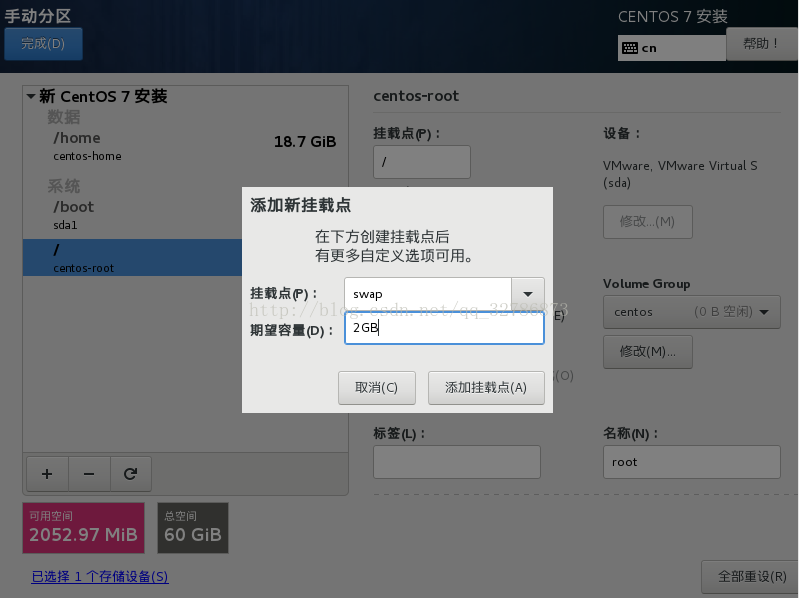This screenshot has width=799, height=598.
Task: Open the centos Volume Group dropdown
Action: tap(691, 312)
